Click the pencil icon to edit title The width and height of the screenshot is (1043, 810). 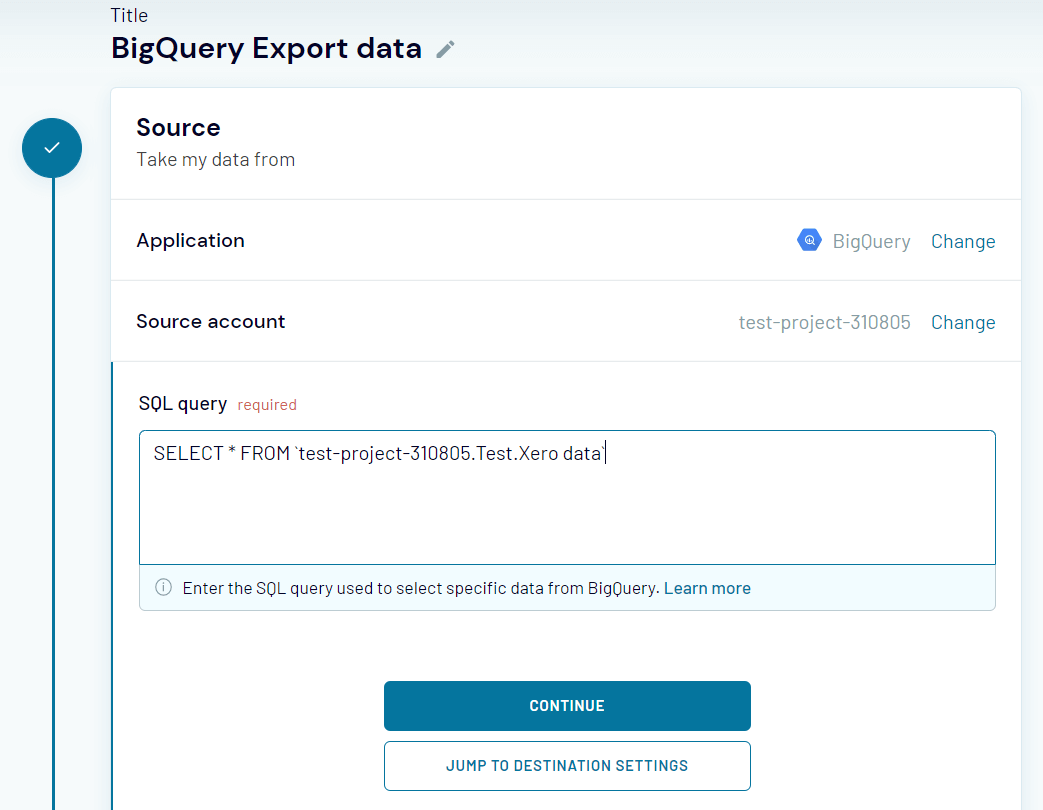click(445, 49)
